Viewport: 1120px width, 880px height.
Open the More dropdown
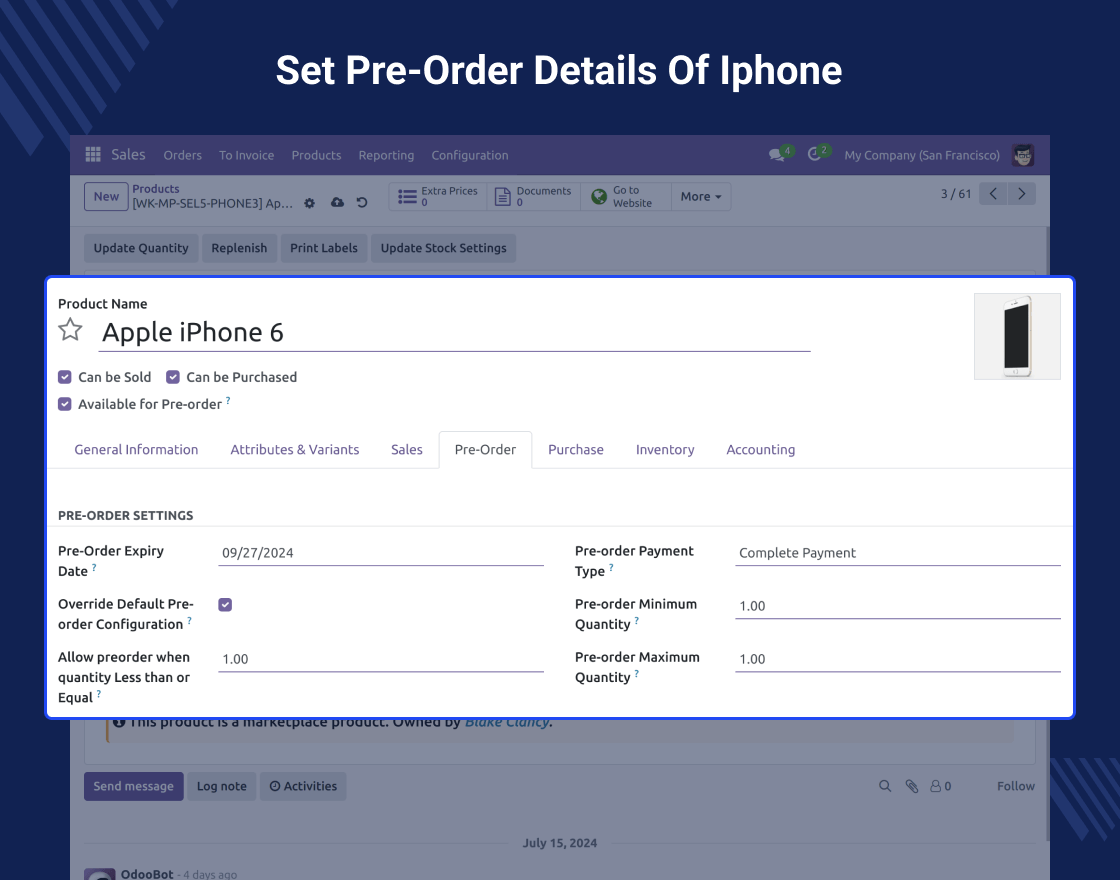pyautogui.click(x=701, y=196)
